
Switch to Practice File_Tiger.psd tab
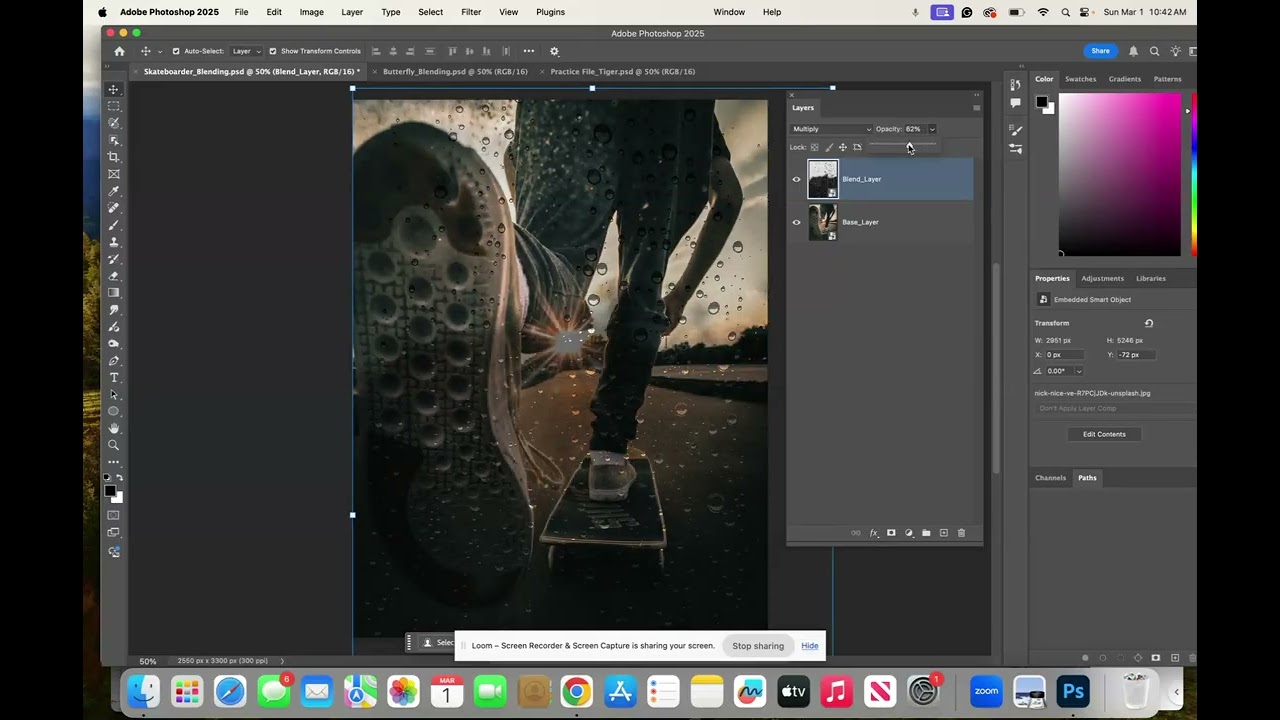click(x=623, y=72)
